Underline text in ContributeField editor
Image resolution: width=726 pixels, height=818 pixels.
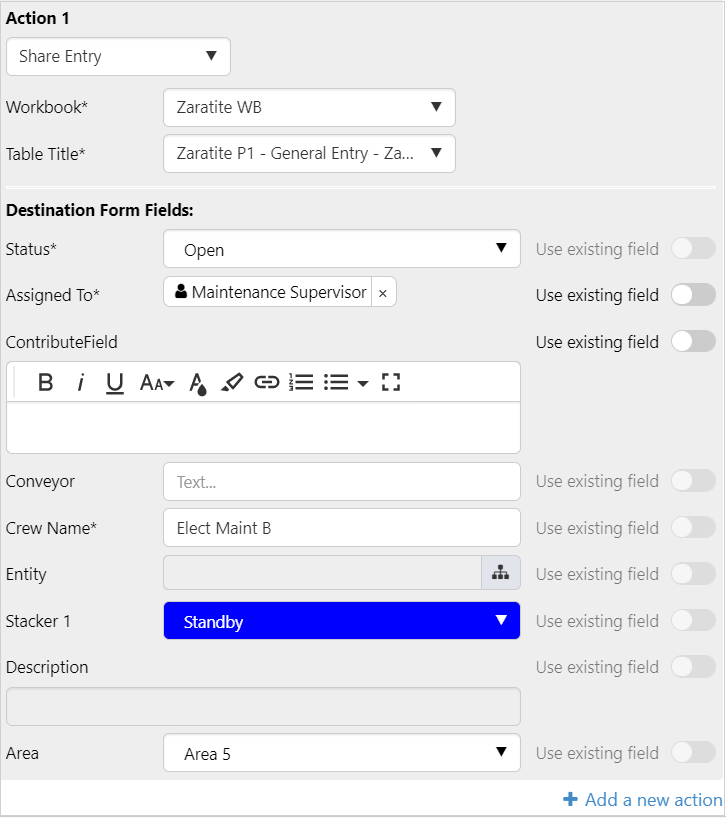pyautogui.click(x=115, y=382)
